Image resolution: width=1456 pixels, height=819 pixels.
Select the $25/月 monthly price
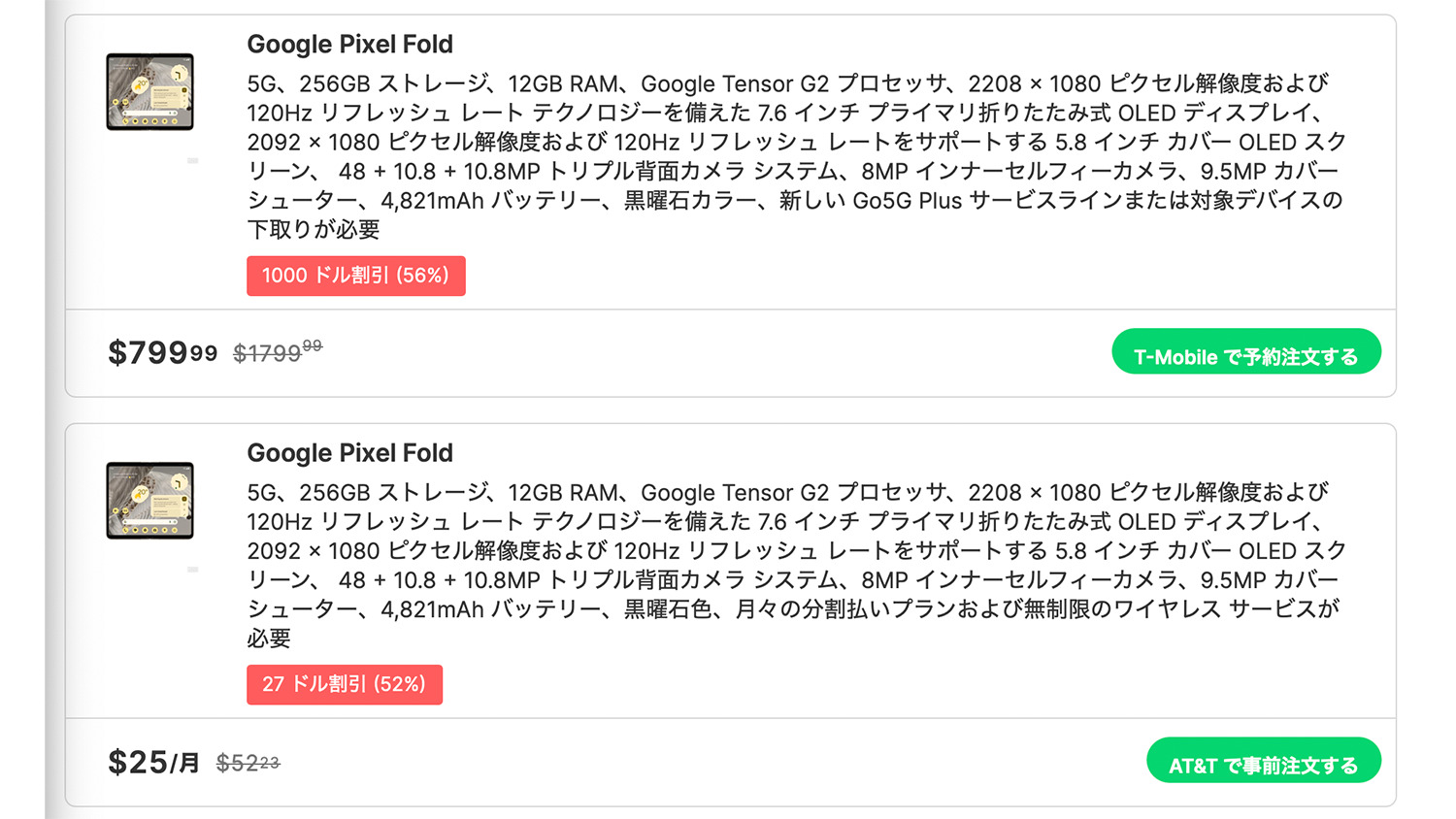coord(153,763)
